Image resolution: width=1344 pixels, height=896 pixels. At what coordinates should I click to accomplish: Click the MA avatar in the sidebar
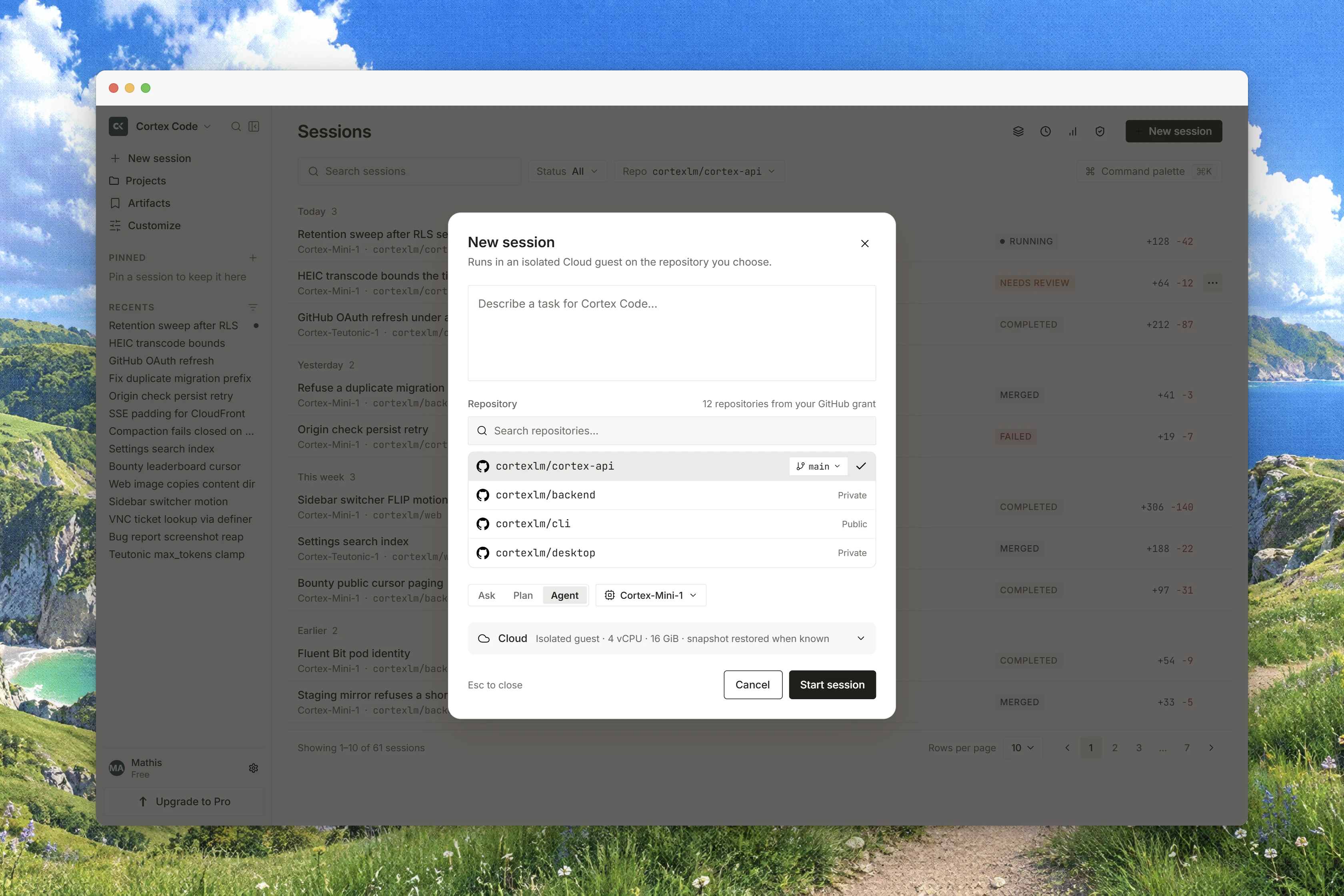click(x=116, y=768)
